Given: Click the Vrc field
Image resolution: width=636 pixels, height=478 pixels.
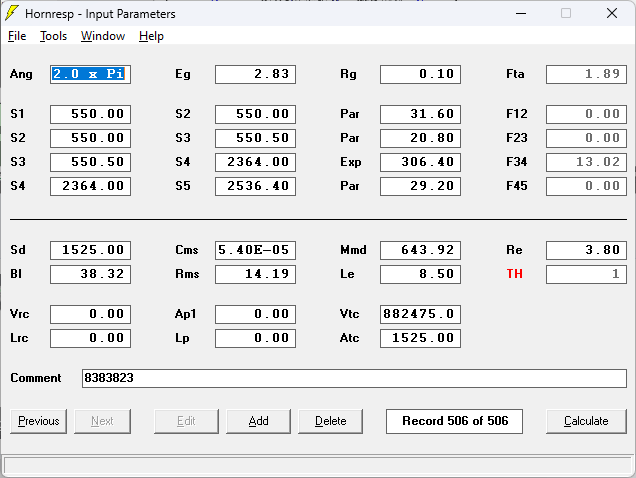Looking at the screenshot, I should coord(90,314).
